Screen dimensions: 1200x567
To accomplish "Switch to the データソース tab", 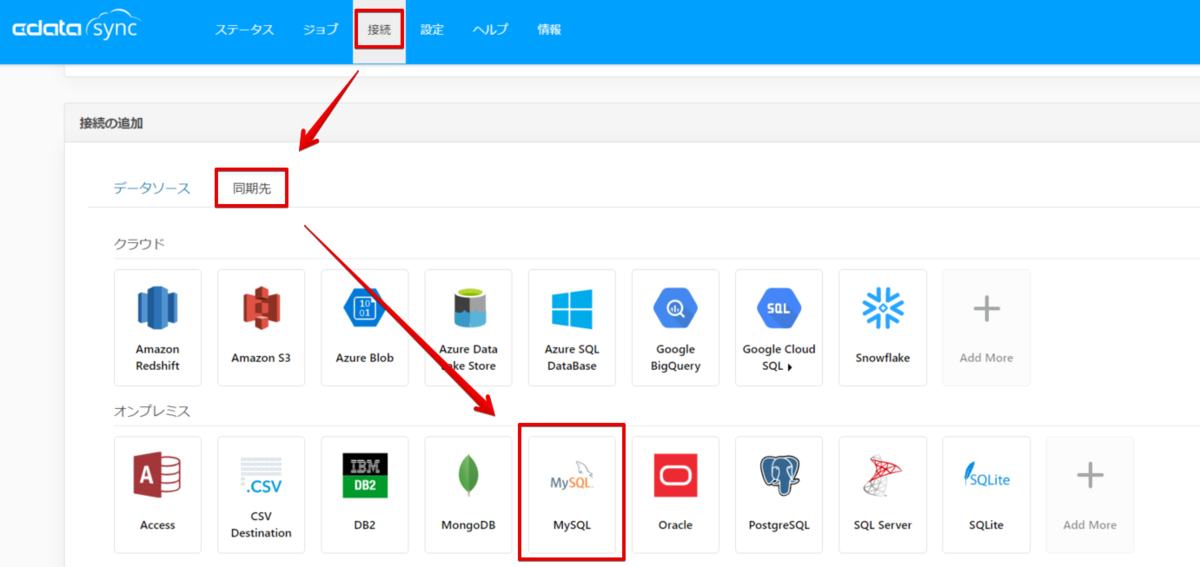I will pyautogui.click(x=152, y=188).
